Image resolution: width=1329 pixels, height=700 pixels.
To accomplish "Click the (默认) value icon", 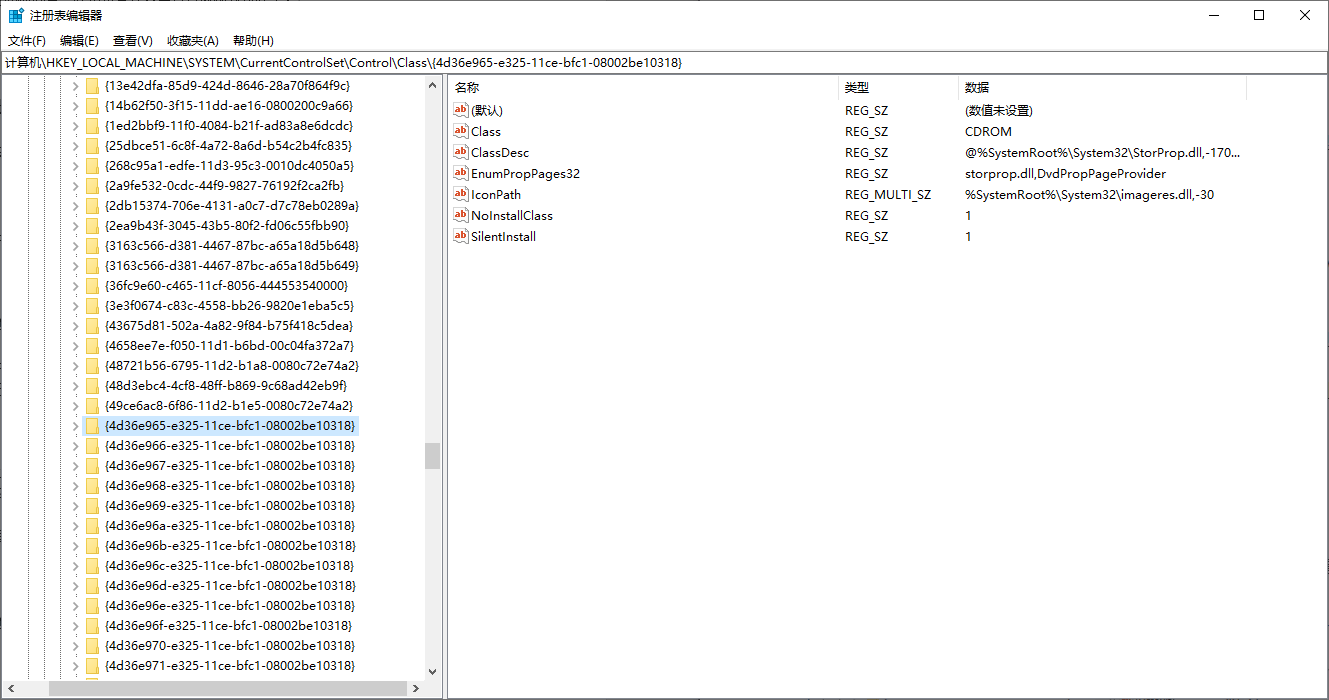I will pyautogui.click(x=461, y=110).
